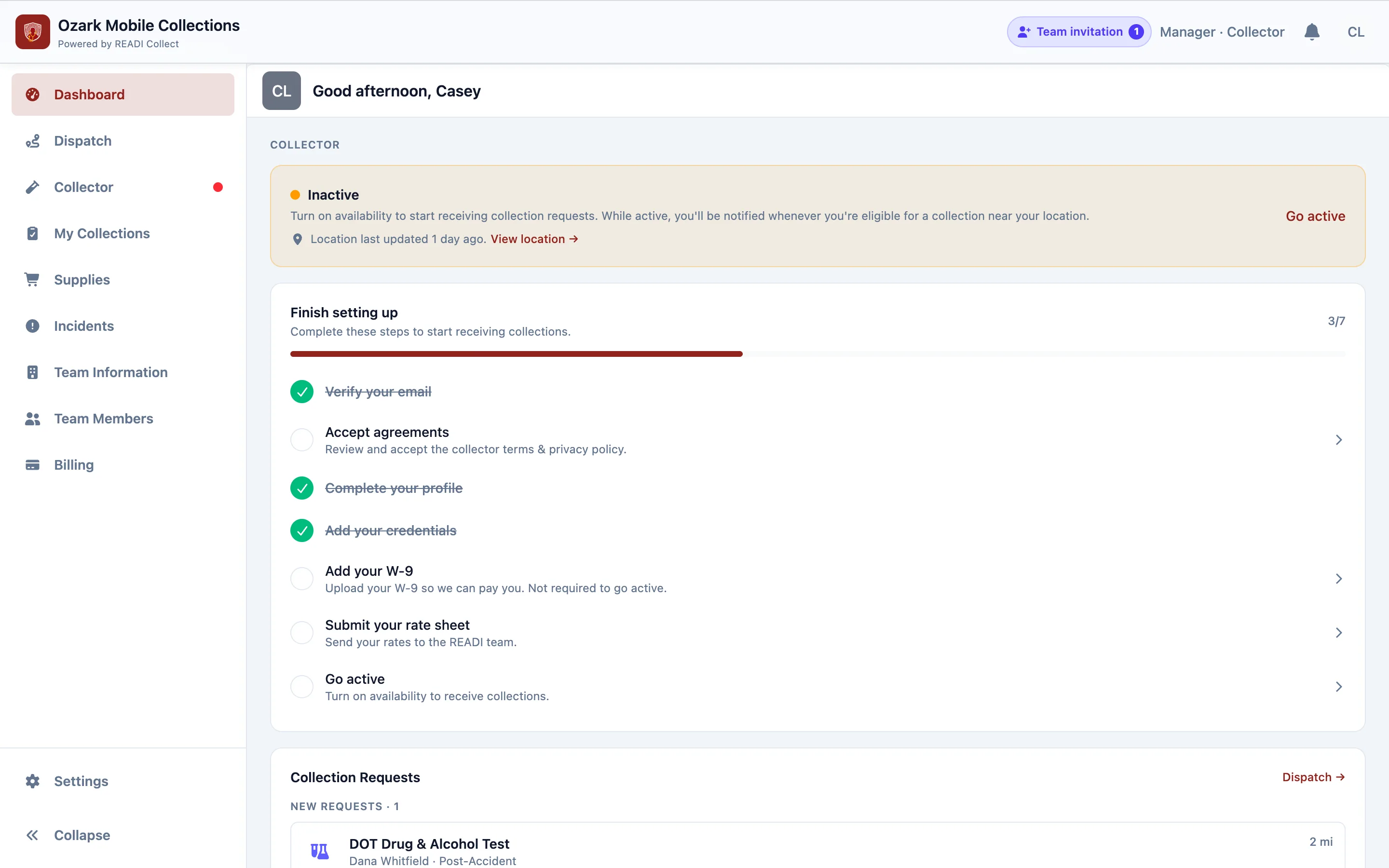Viewport: 1389px width, 868px height.
Task: Click the Incidents alert icon
Action: [x=33, y=326]
